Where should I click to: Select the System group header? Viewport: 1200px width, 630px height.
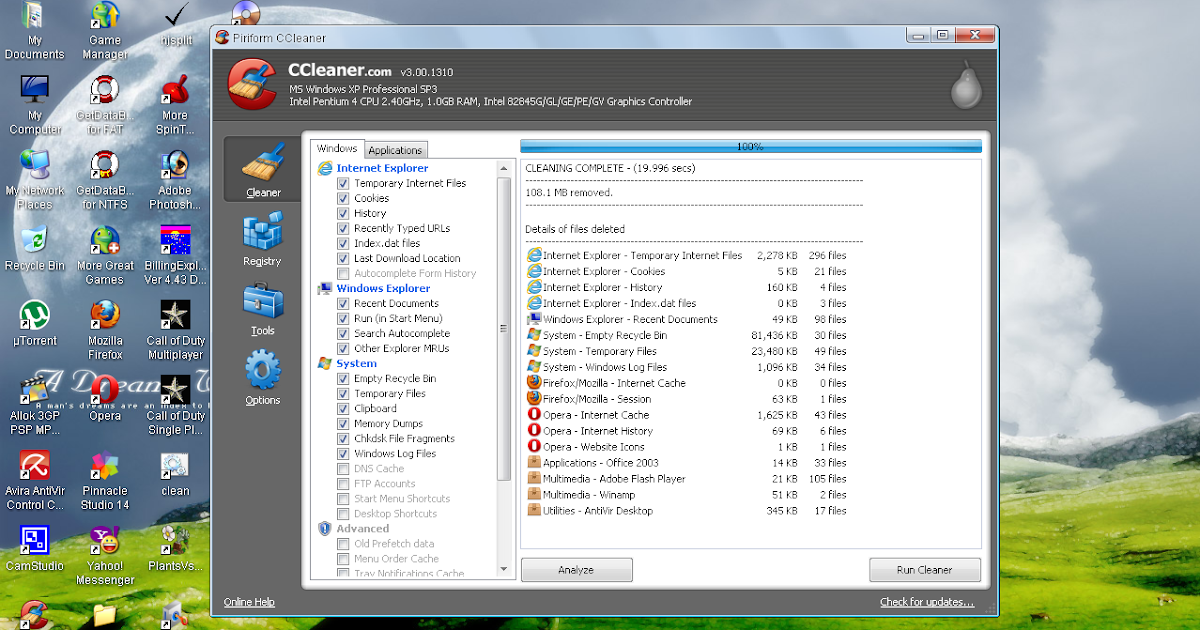click(x=356, y=363)
